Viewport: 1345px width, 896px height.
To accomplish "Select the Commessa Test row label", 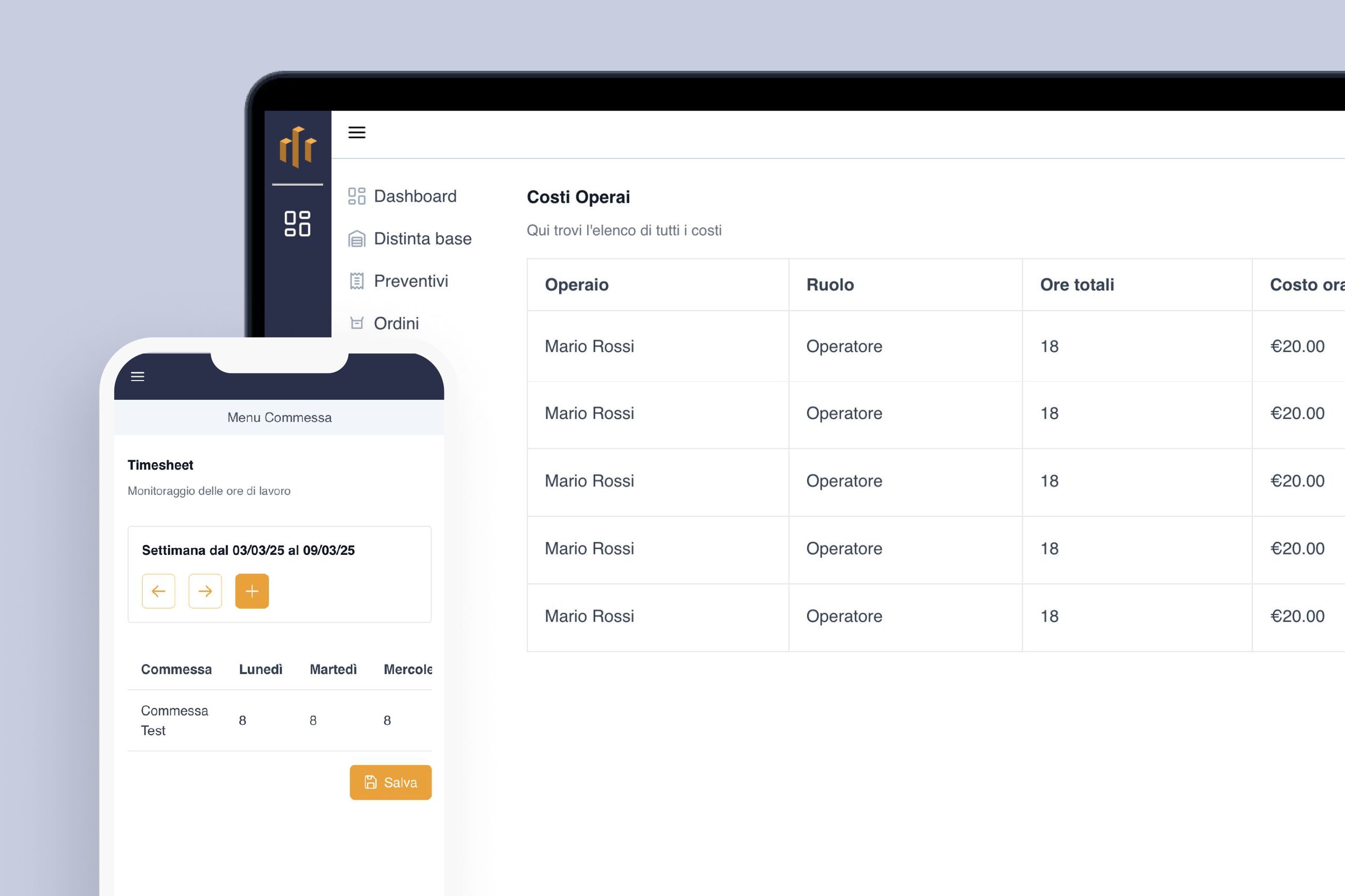I will tap(174, 721).
